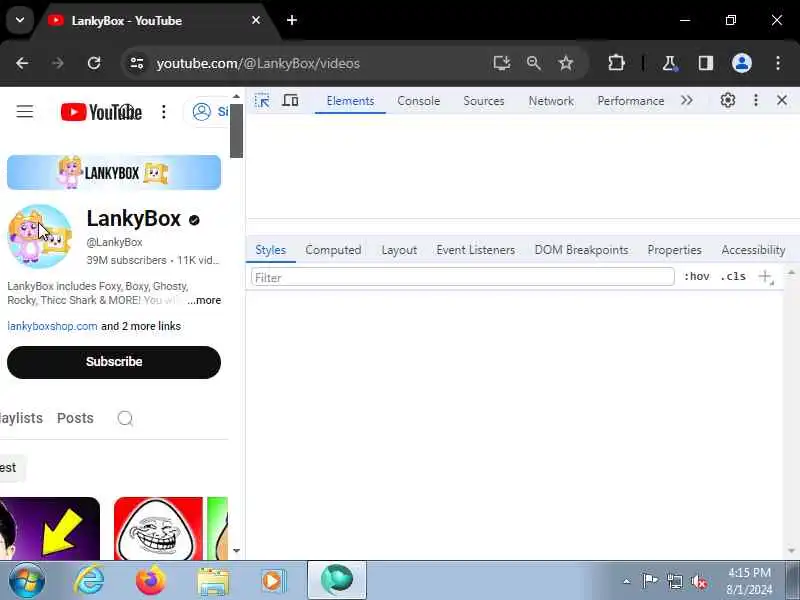Open Chrome three-dot menu
This screenshot has width=800, height=600.
pos(778,63)
